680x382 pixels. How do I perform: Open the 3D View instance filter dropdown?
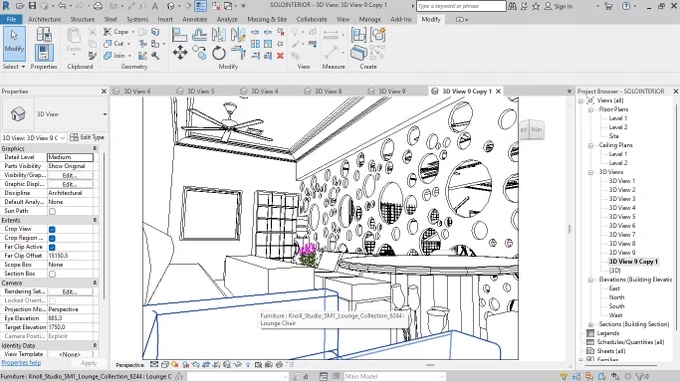pos(62,137)
